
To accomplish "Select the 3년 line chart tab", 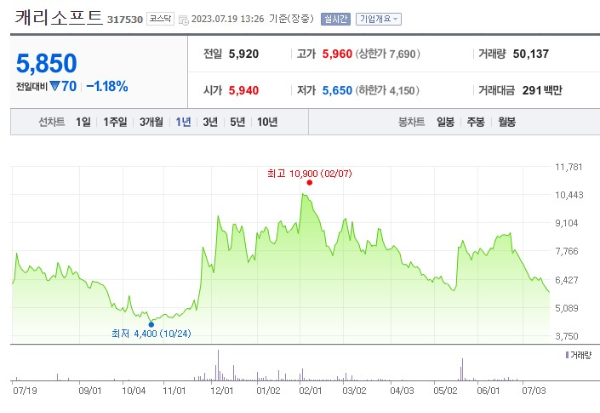I will click(x=210, y=122).
